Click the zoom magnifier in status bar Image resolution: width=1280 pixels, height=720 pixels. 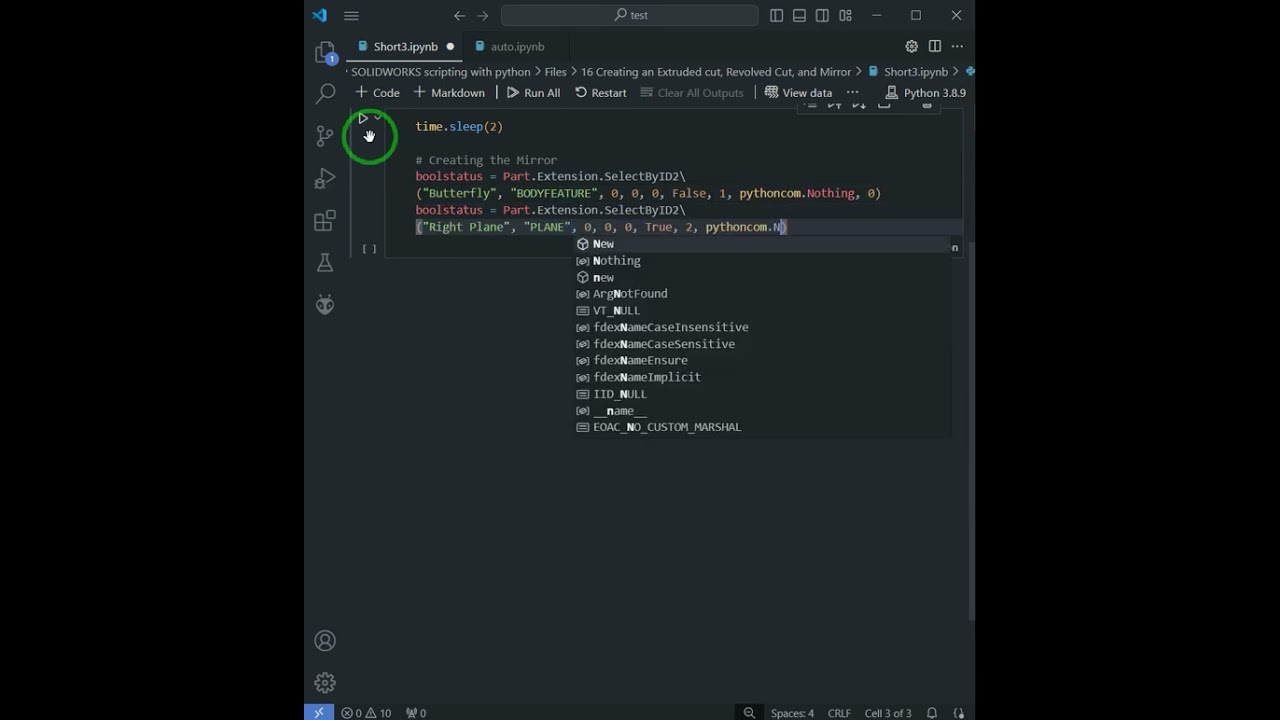click(749, 713)
